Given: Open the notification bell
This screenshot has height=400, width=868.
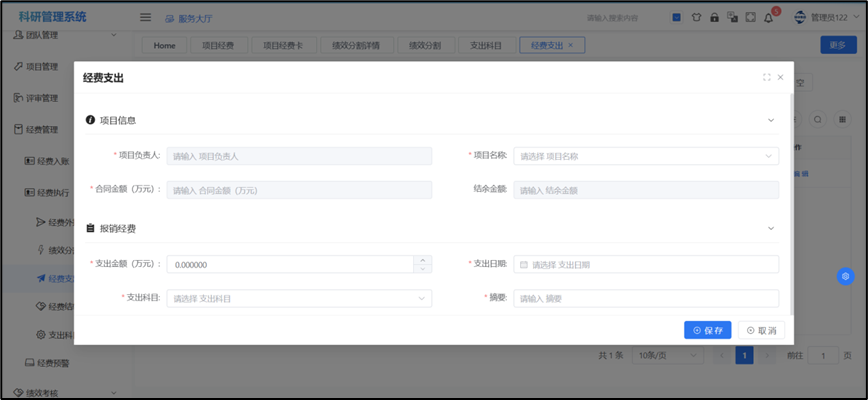Looking at the screenshot, I should (768, 17).
